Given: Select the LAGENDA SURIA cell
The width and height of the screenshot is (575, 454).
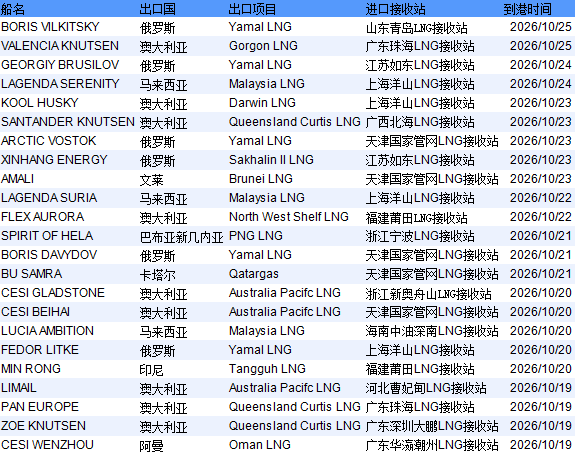Looking at the screenshot, I should 49,198.
